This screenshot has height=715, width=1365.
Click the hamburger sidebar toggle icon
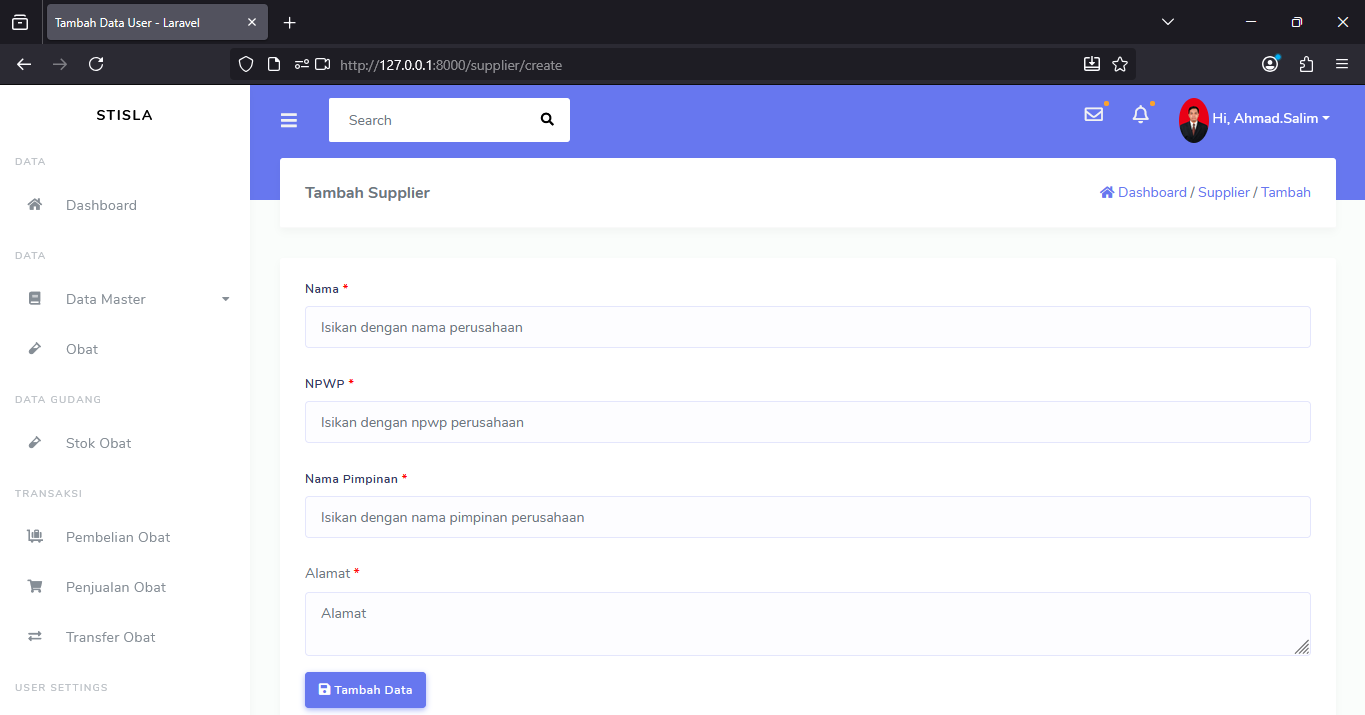289,121
